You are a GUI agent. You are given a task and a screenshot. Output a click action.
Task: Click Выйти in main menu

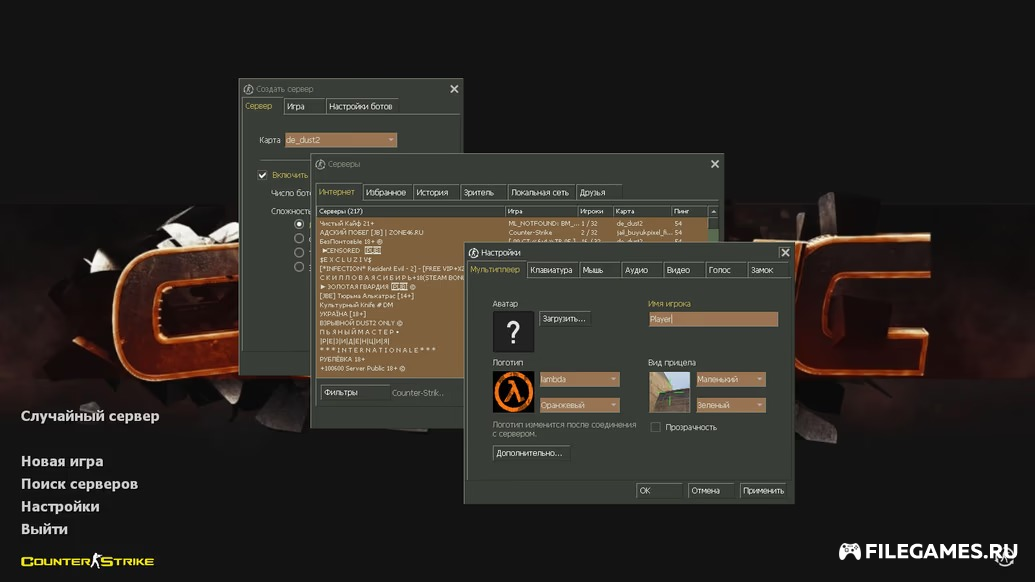tap(44, 529)
